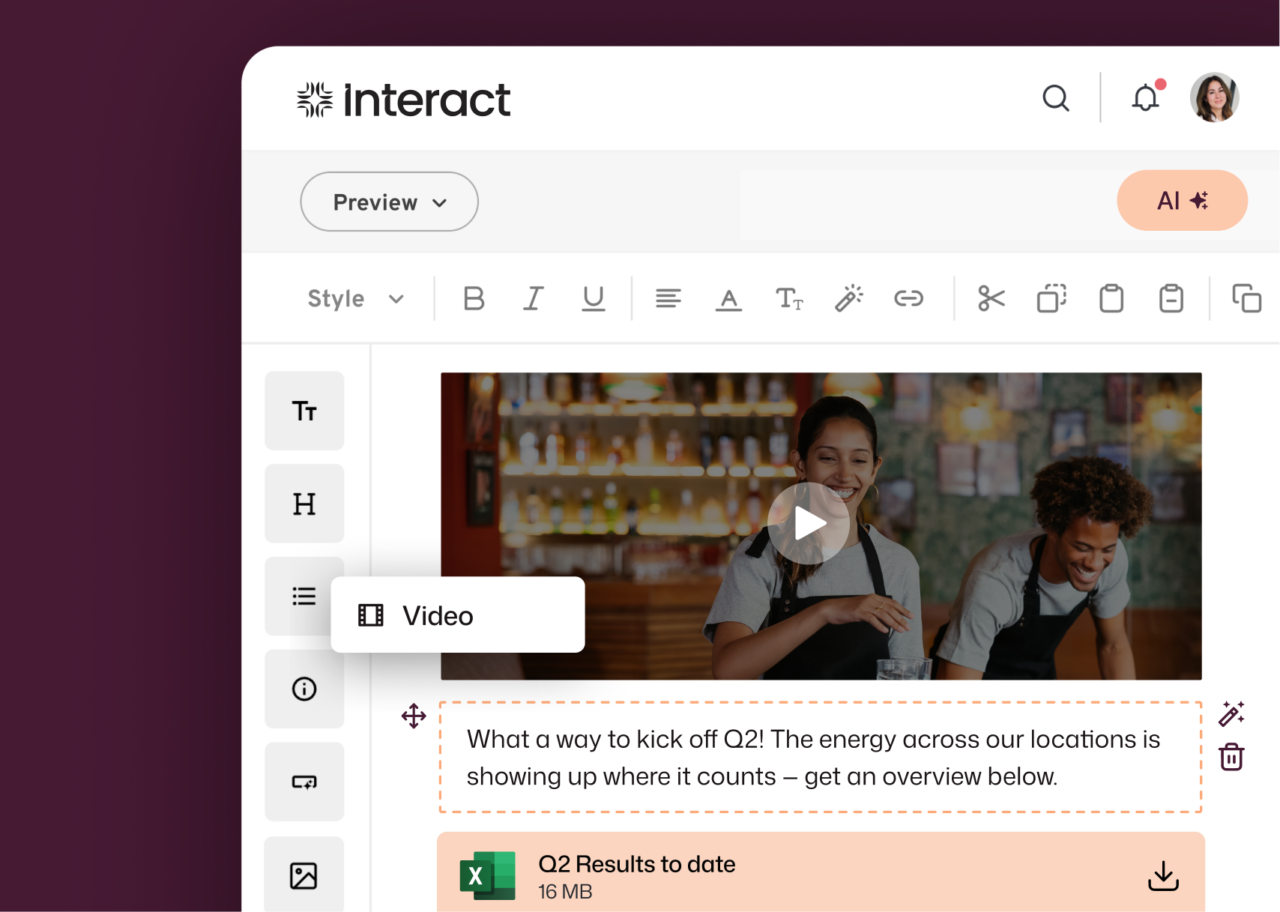Screen dimensions: 1280x912
Task: Open text alignment options
Action: pyautogui.click(x=668, y=299)
